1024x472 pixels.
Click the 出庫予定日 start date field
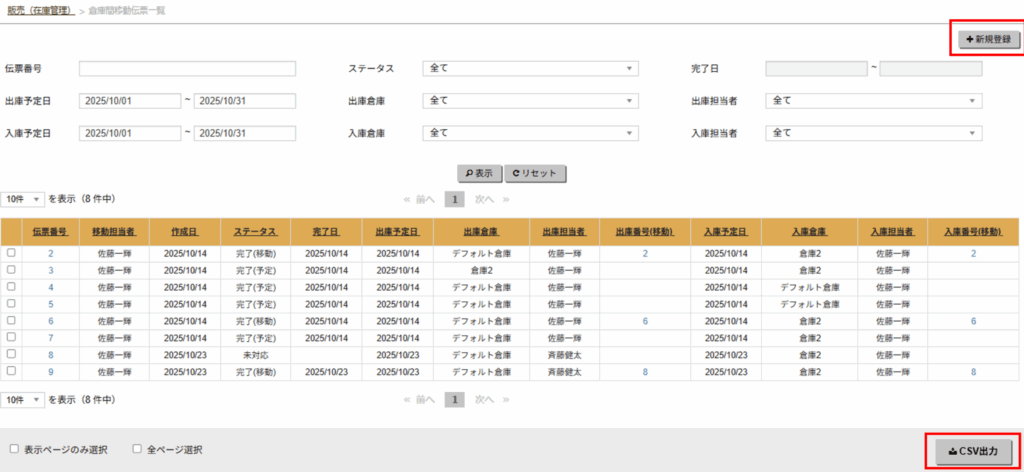click(130, 101)
